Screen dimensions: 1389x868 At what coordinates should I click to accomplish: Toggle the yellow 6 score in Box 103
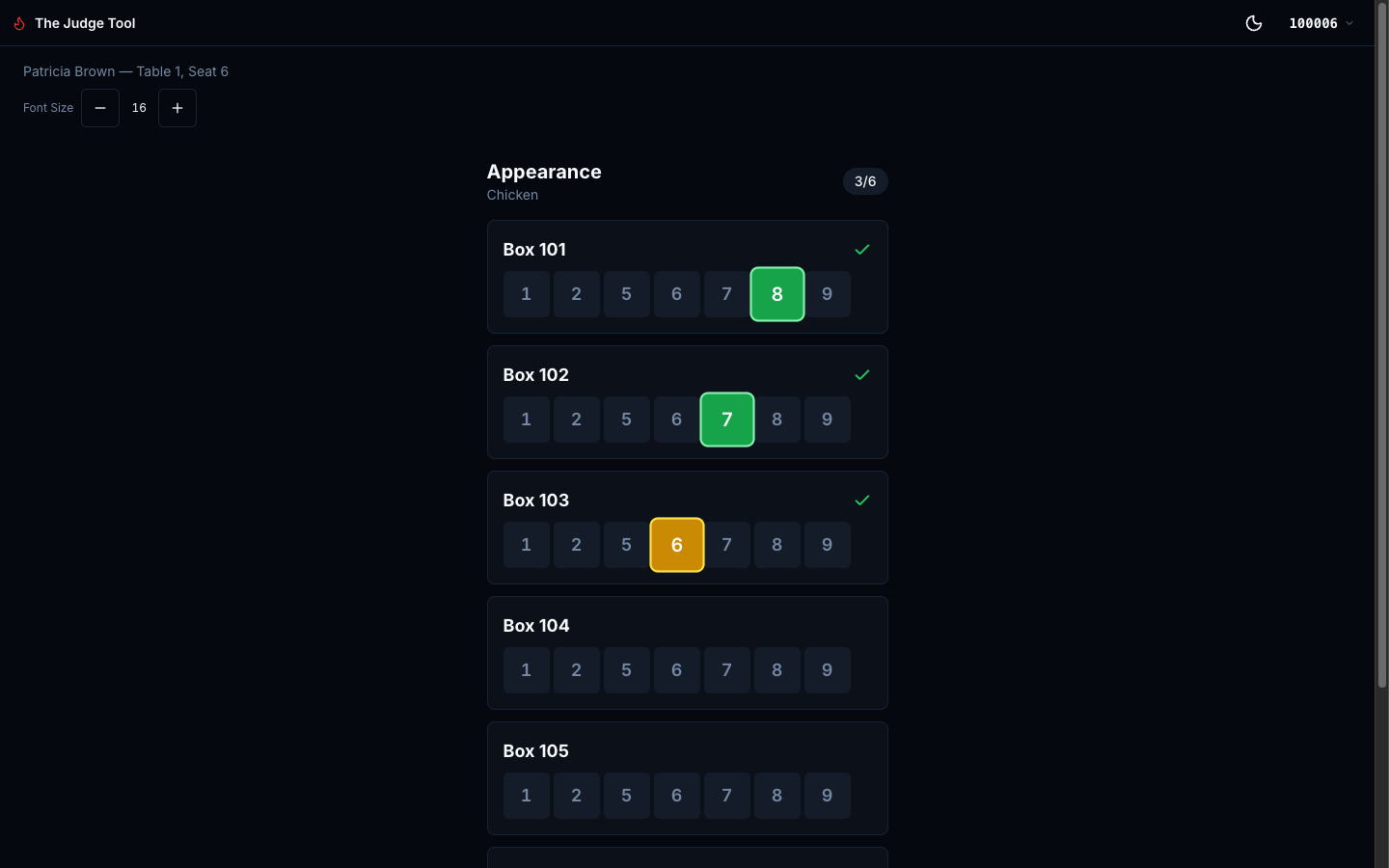[x=677, y=545]
